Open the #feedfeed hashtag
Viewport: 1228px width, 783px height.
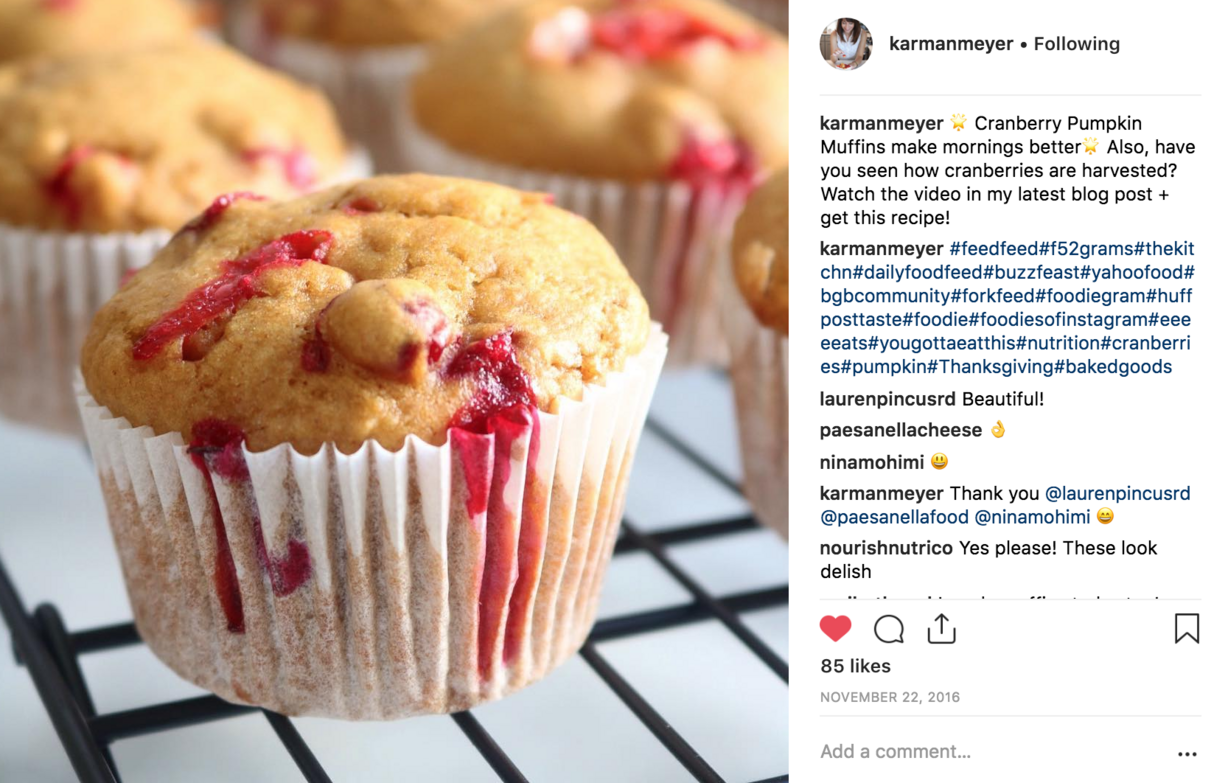(994, 248)
